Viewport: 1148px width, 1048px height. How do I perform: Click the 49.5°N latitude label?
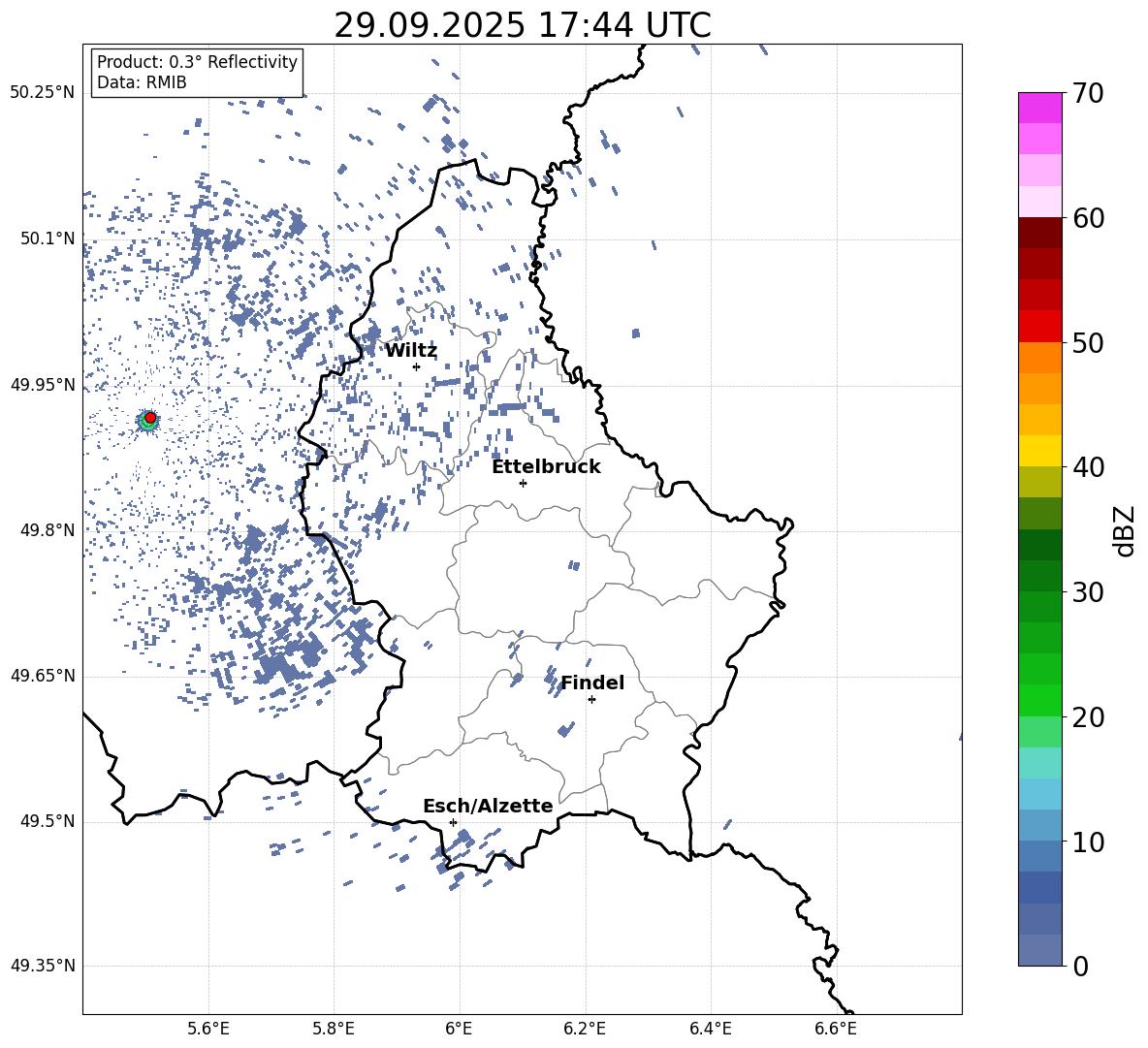click(x=48, y=821)
